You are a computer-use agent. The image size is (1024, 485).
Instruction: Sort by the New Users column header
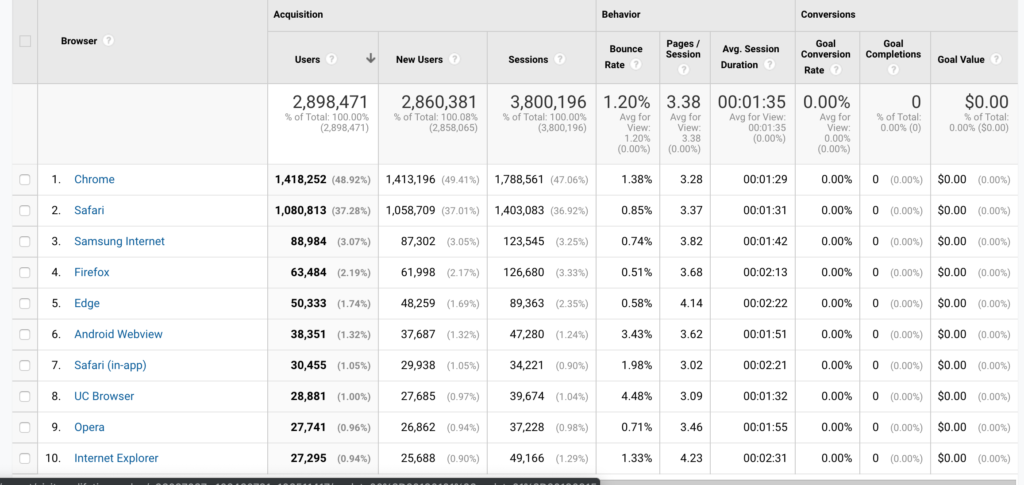pyautogui.click(x=419, y=60)
